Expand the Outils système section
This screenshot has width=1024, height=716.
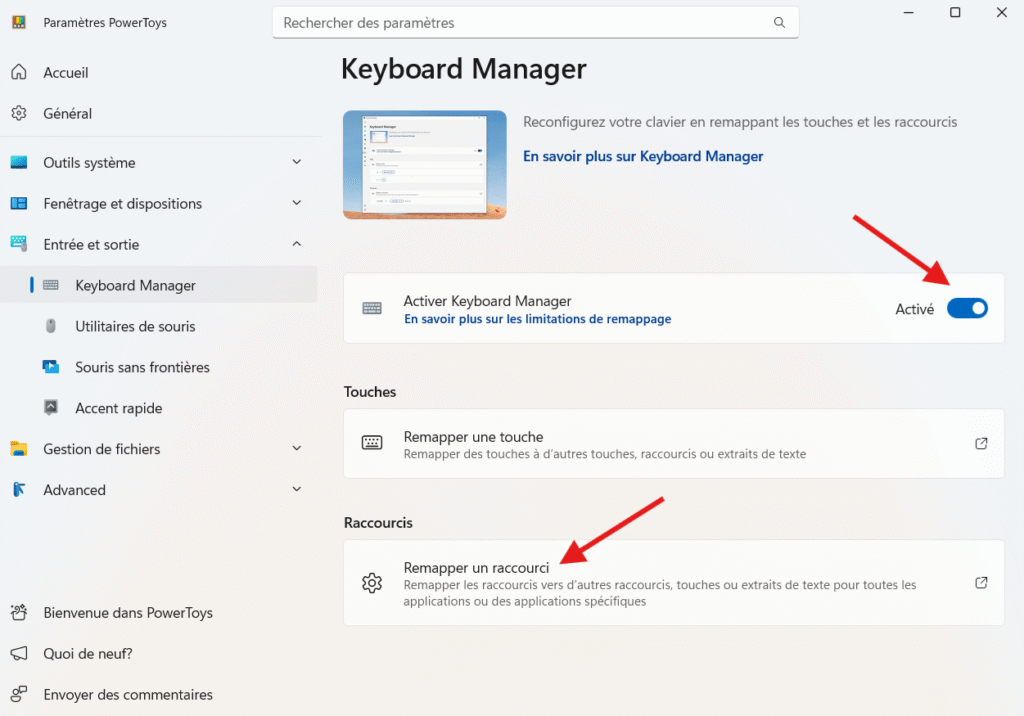[x=296, y=162]
